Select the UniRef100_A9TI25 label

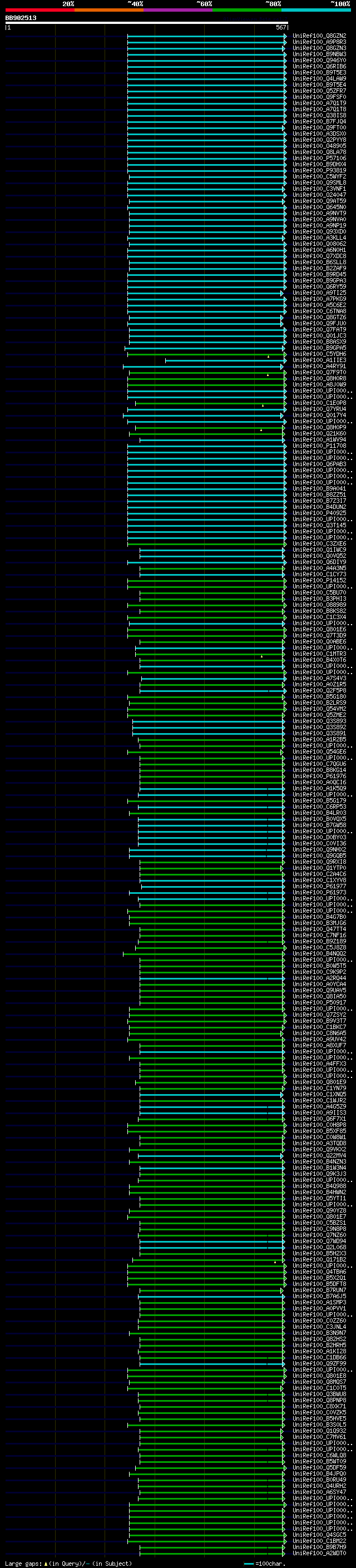coord(319,293)
